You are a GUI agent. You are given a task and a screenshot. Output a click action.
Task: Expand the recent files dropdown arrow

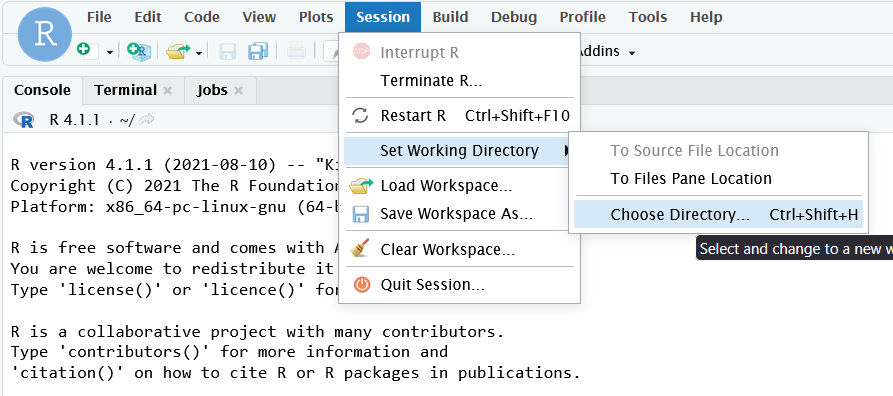click(199, 52)
